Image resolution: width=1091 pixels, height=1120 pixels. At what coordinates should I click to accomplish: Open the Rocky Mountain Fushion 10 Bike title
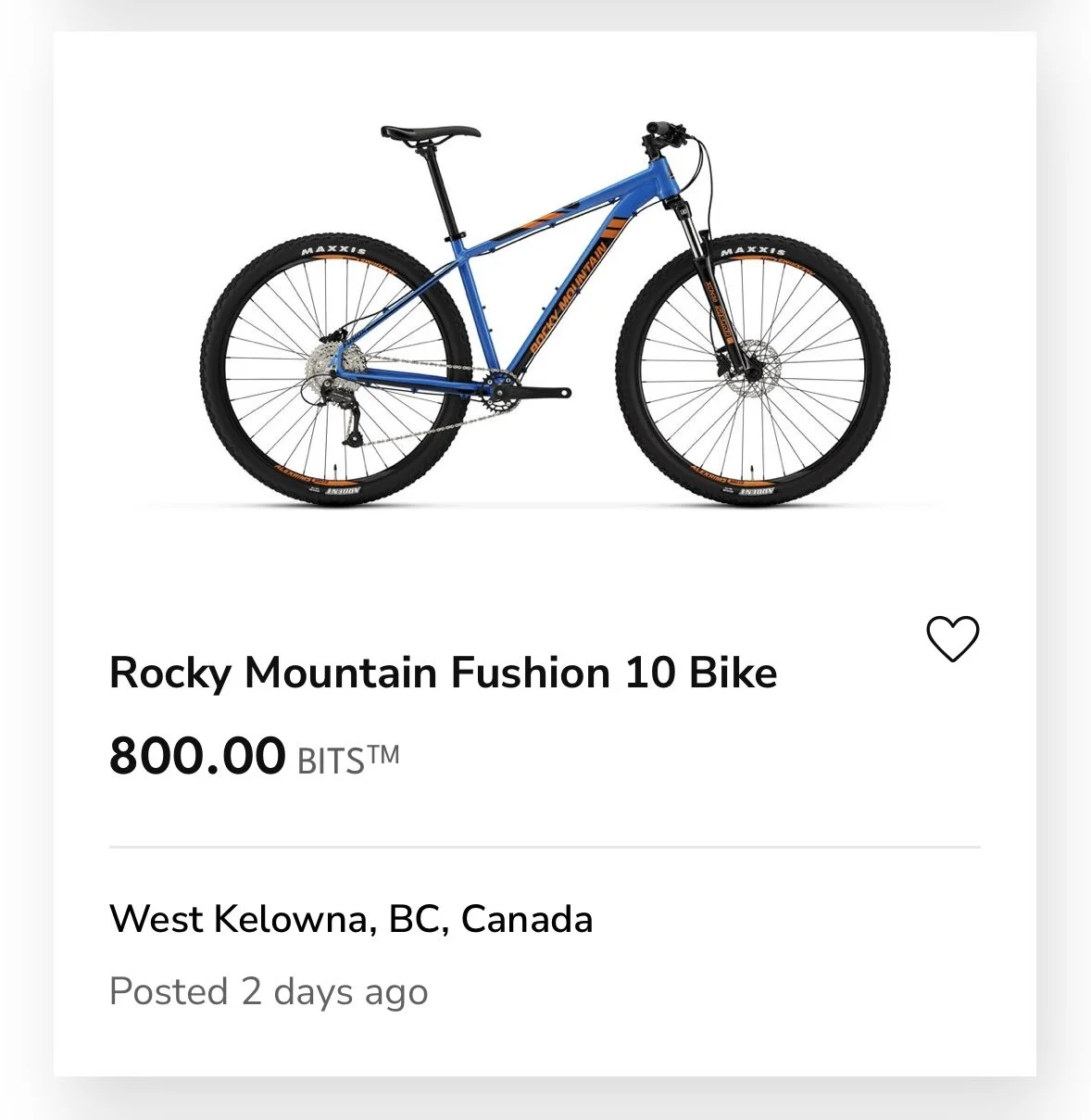tap(443, 673)
